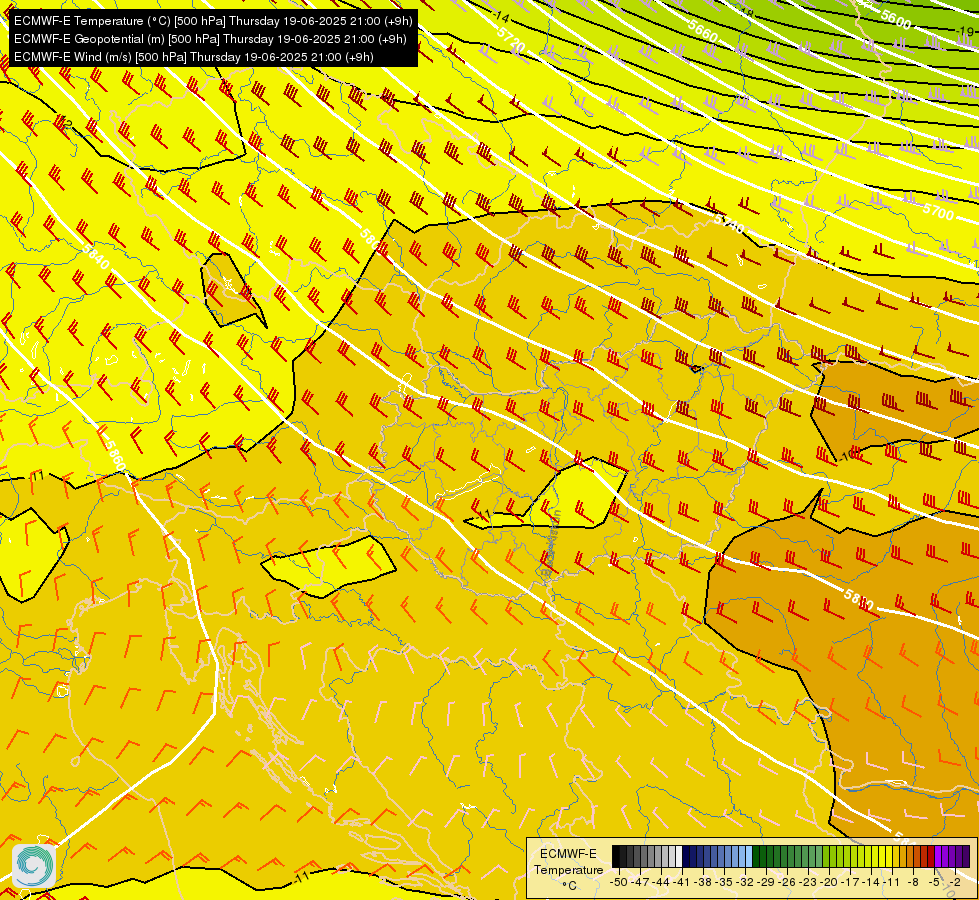Click the -44 legend tick label

coord(661,883)
